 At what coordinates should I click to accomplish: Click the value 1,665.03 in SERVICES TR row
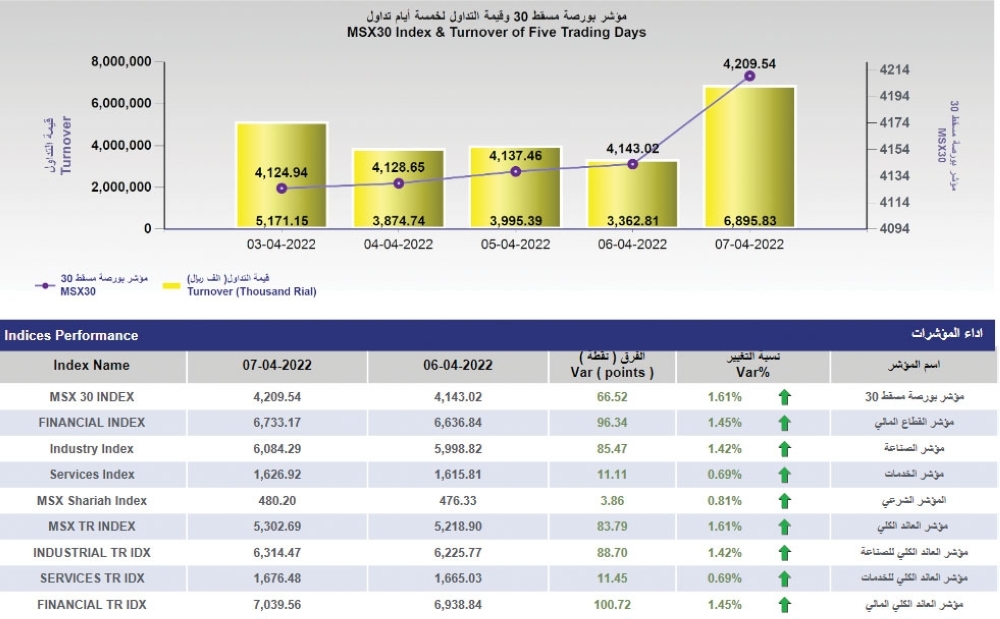[458, 578]
